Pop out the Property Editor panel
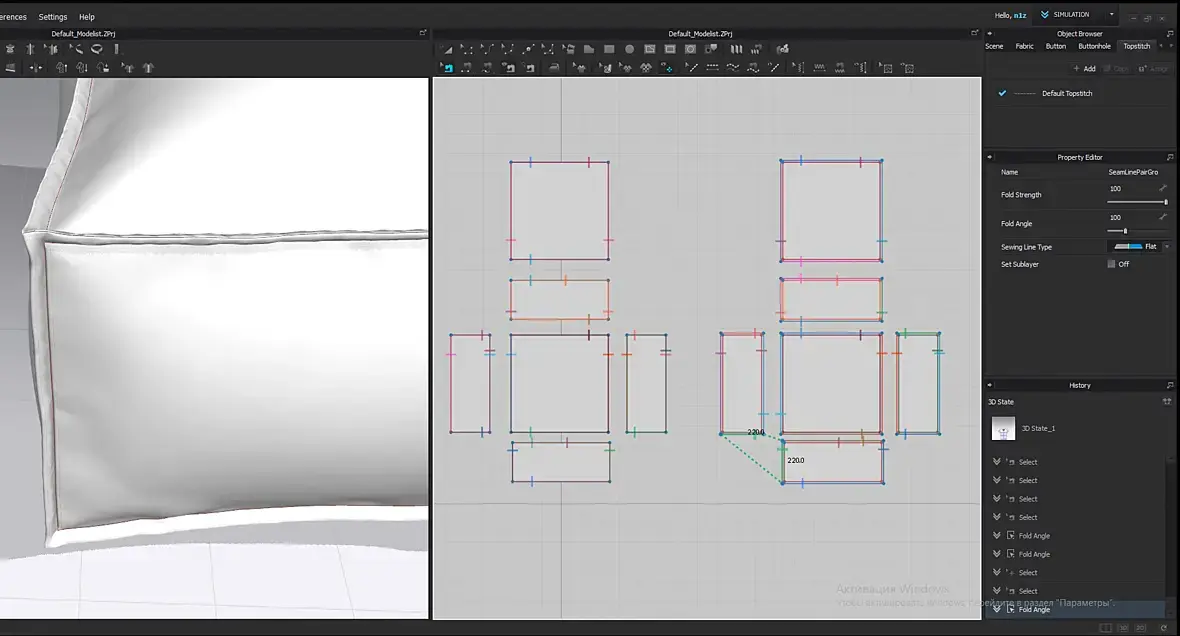 1170,157
